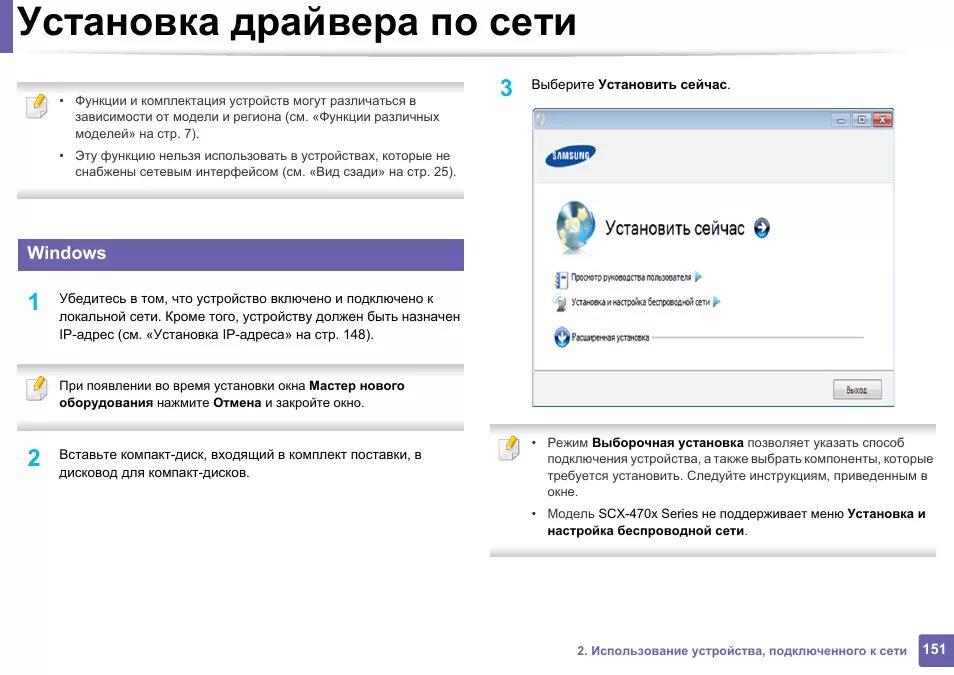Image resolution: width=954 pixels, height=675 pixels.
Task: Click the page number 151
Action: [935, 650]
